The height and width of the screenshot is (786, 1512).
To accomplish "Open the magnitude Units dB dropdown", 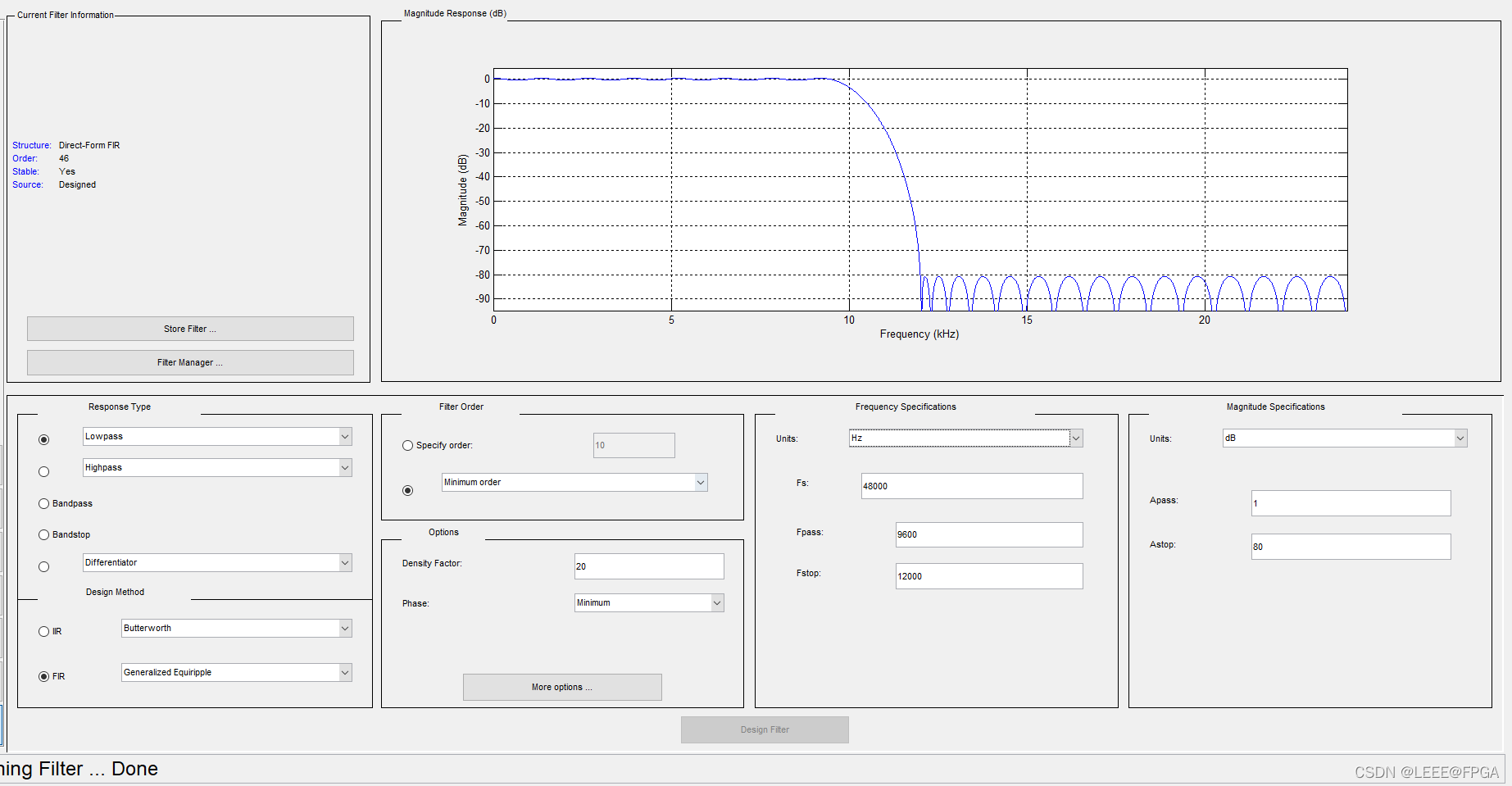I will click(1460, 438).
